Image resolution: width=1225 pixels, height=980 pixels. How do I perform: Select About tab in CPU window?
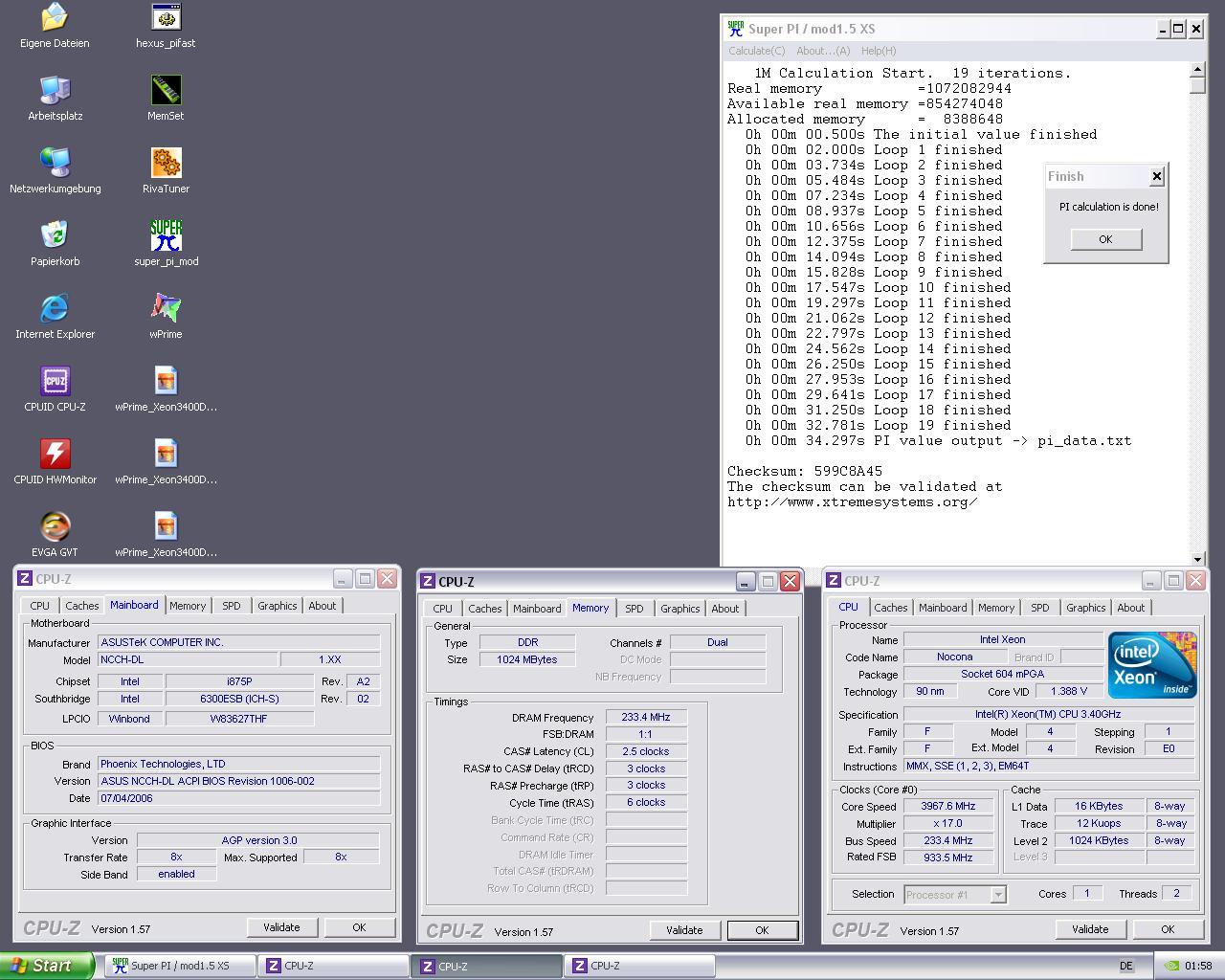1130,608
